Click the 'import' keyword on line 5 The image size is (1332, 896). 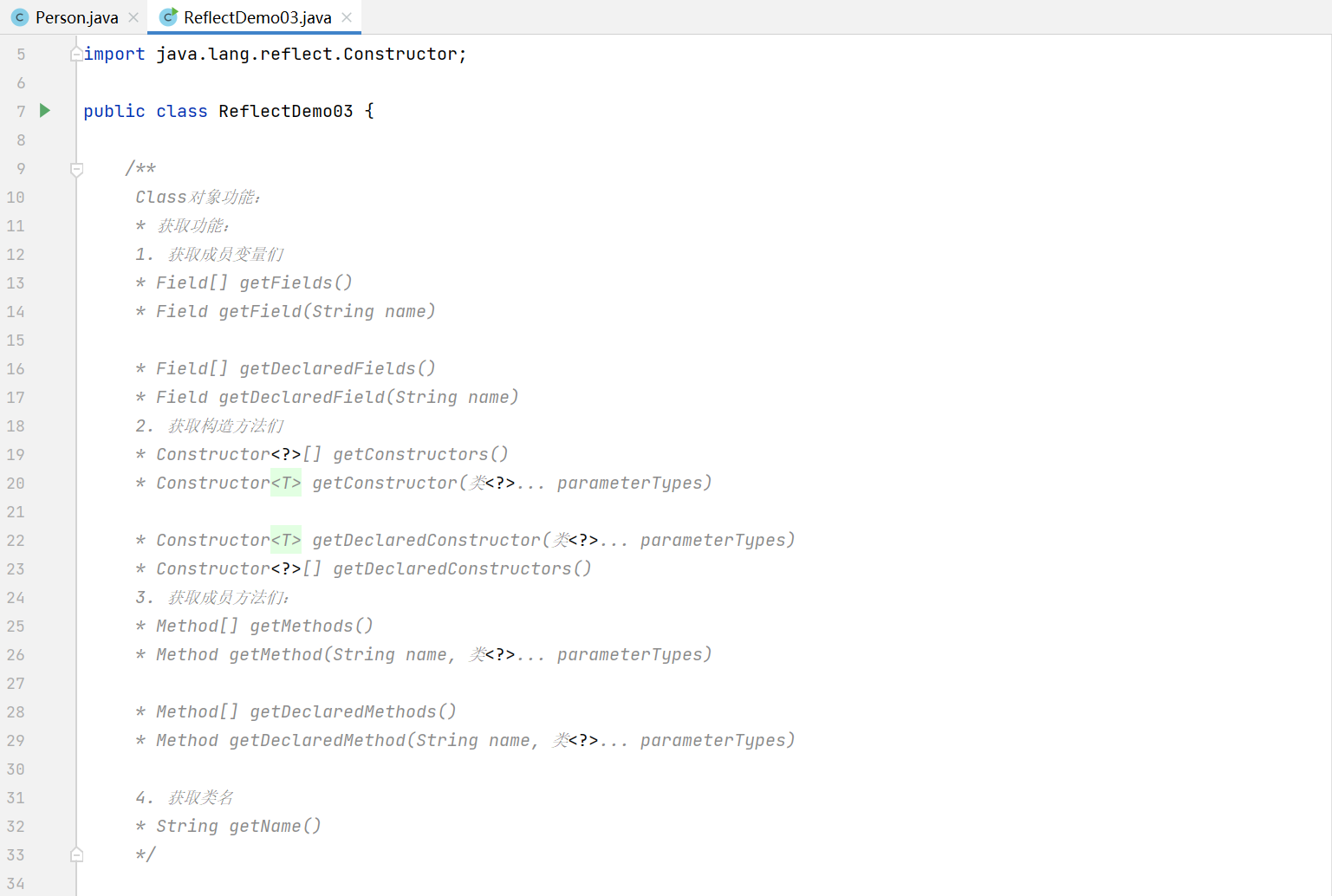point(114,54)
